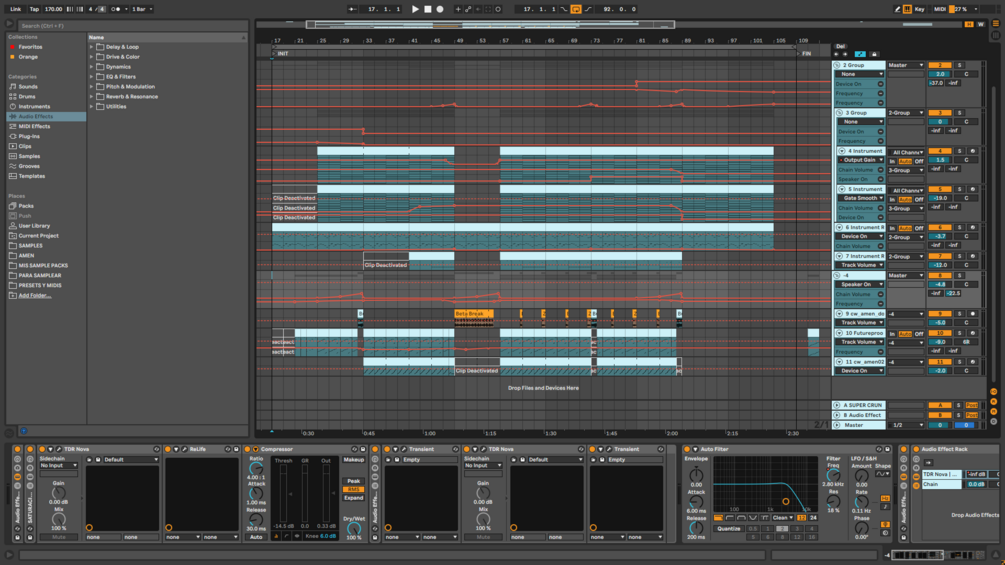Toggle ReLife device activator
Viewport: 1005px width, 565px height.
coord(168,449)
